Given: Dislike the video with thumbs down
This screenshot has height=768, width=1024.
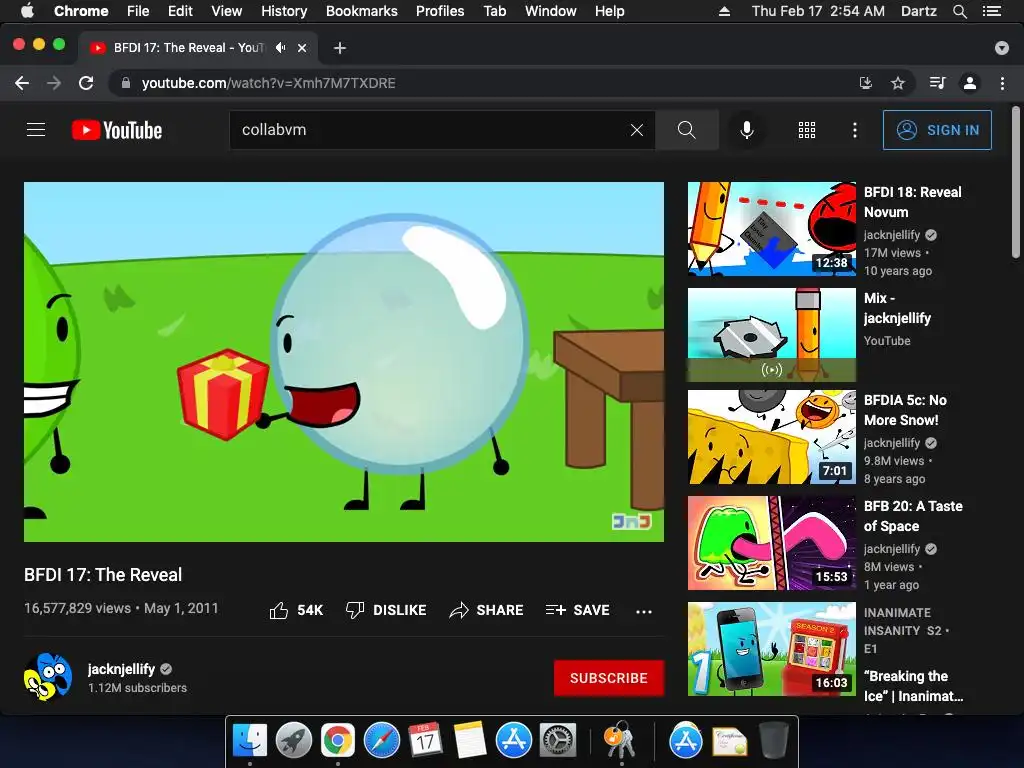Looking at the screenshot, I should coord(355,610).
